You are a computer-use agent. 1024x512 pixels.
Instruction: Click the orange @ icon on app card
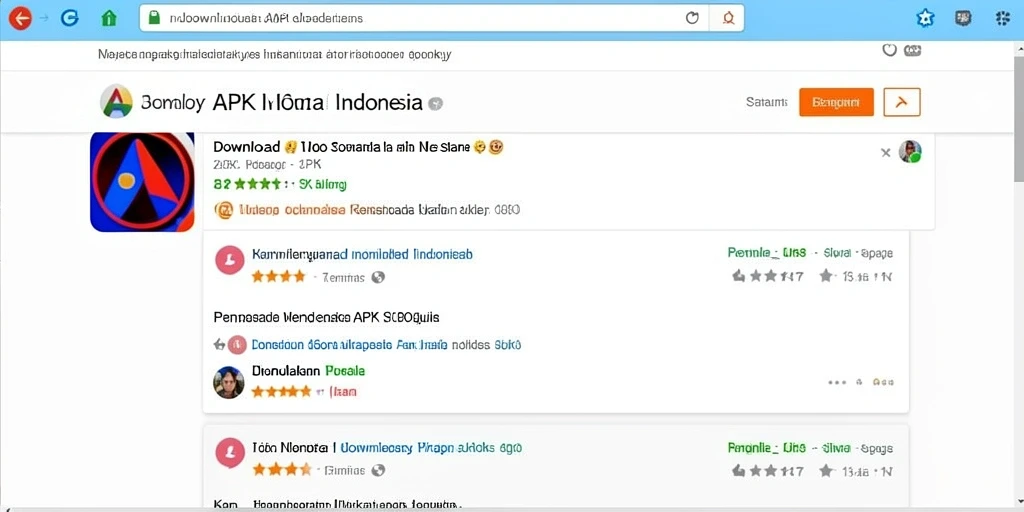coord(224,210)
